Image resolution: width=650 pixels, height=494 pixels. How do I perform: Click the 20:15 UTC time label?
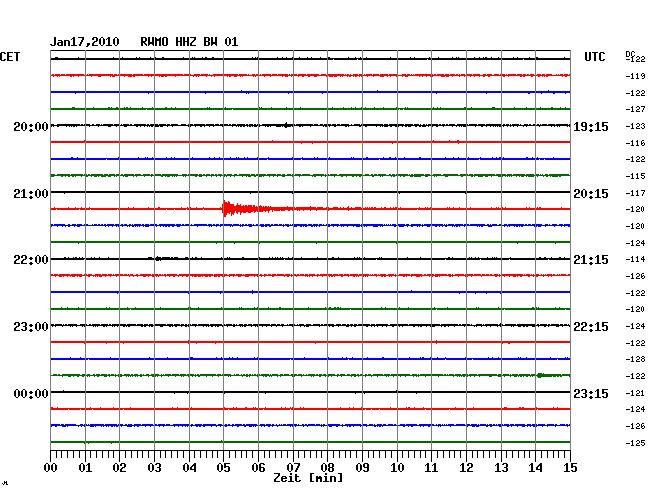tap(591, 194)
